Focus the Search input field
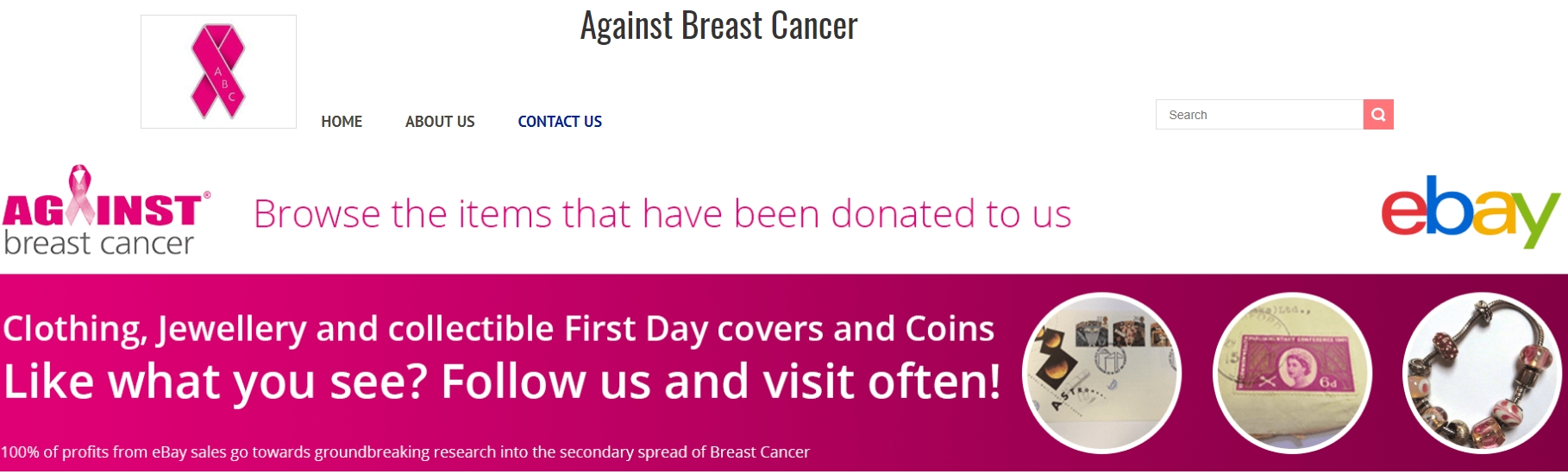This screenshot has width=1568, height=474. [1259, 115]
